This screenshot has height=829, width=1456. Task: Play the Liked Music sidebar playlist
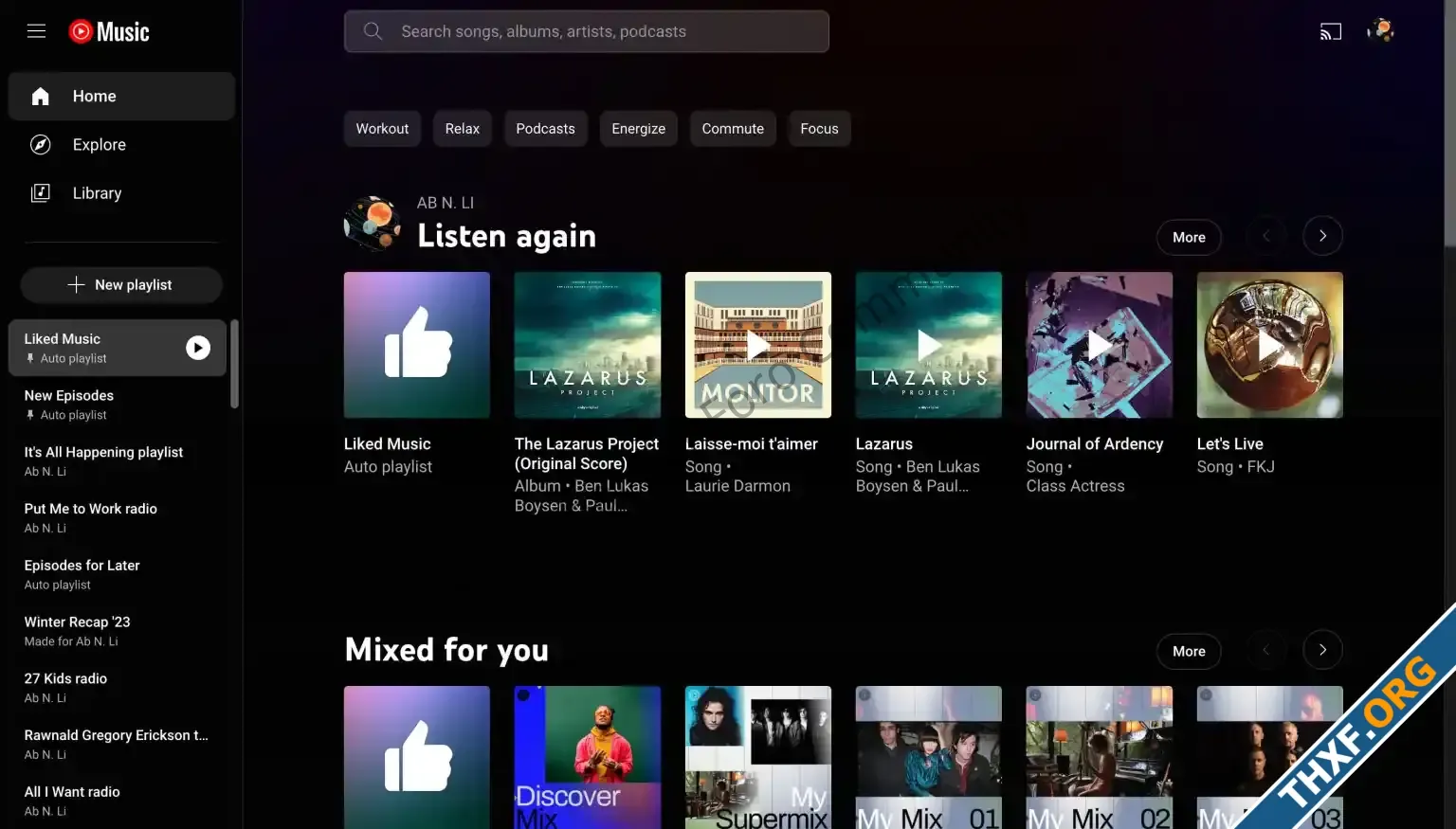197,348
